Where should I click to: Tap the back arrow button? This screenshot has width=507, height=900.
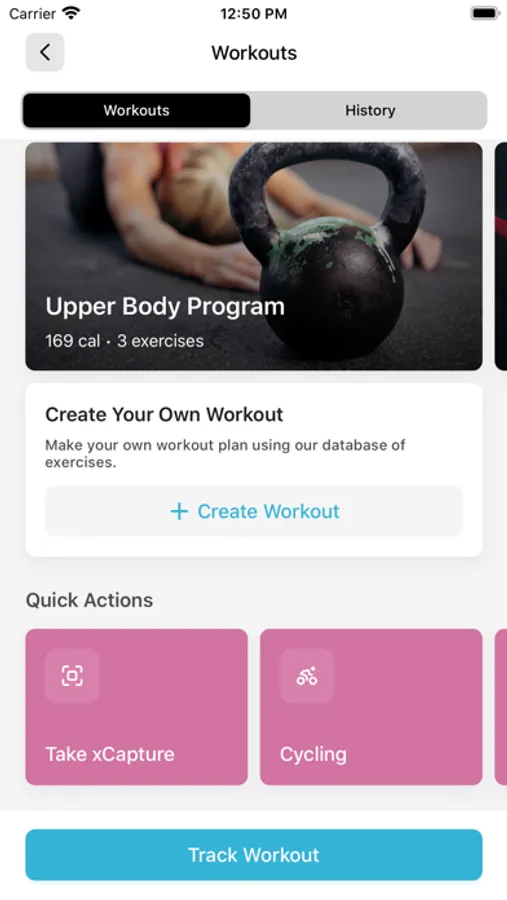coord(45,52)
